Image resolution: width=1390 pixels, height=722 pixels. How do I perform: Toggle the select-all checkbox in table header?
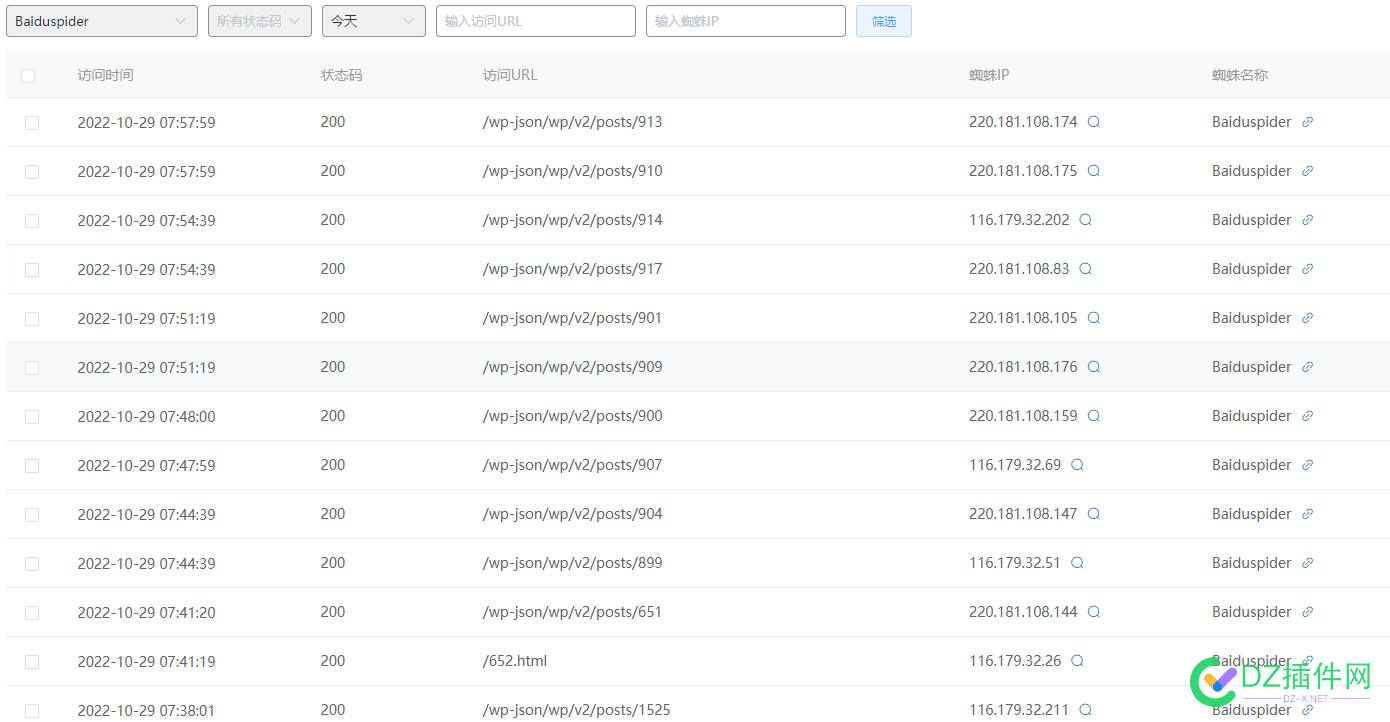click(x=28, y=76)
